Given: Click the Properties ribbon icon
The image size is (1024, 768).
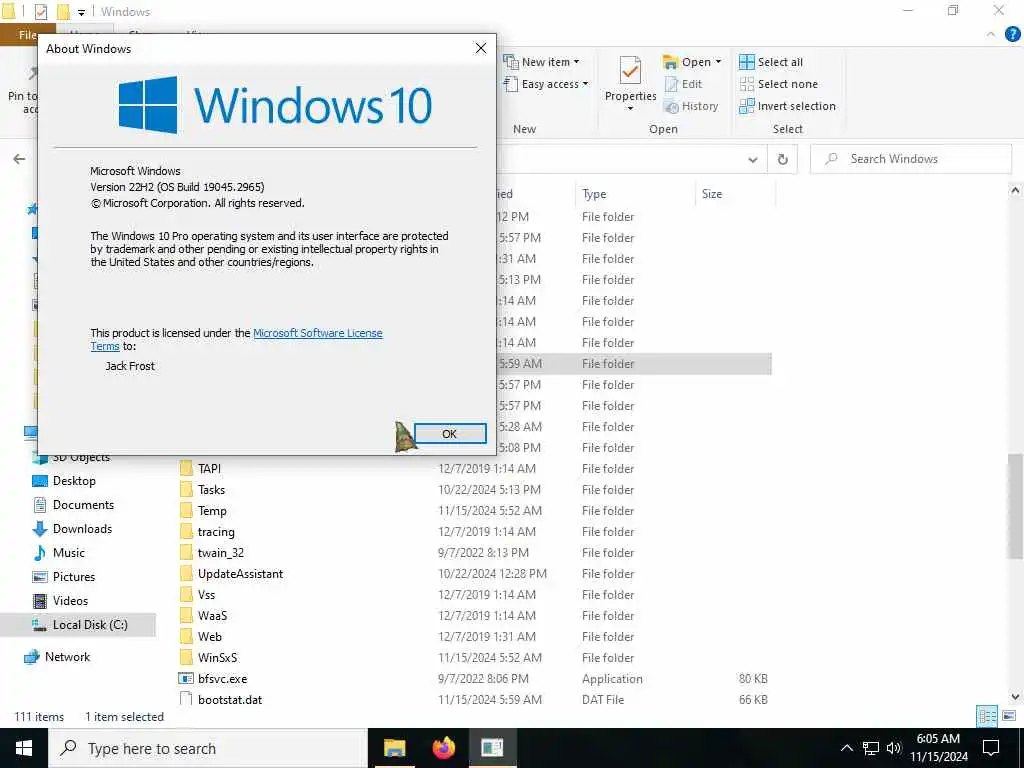Looking at the screenshot, I should [630, 70].
